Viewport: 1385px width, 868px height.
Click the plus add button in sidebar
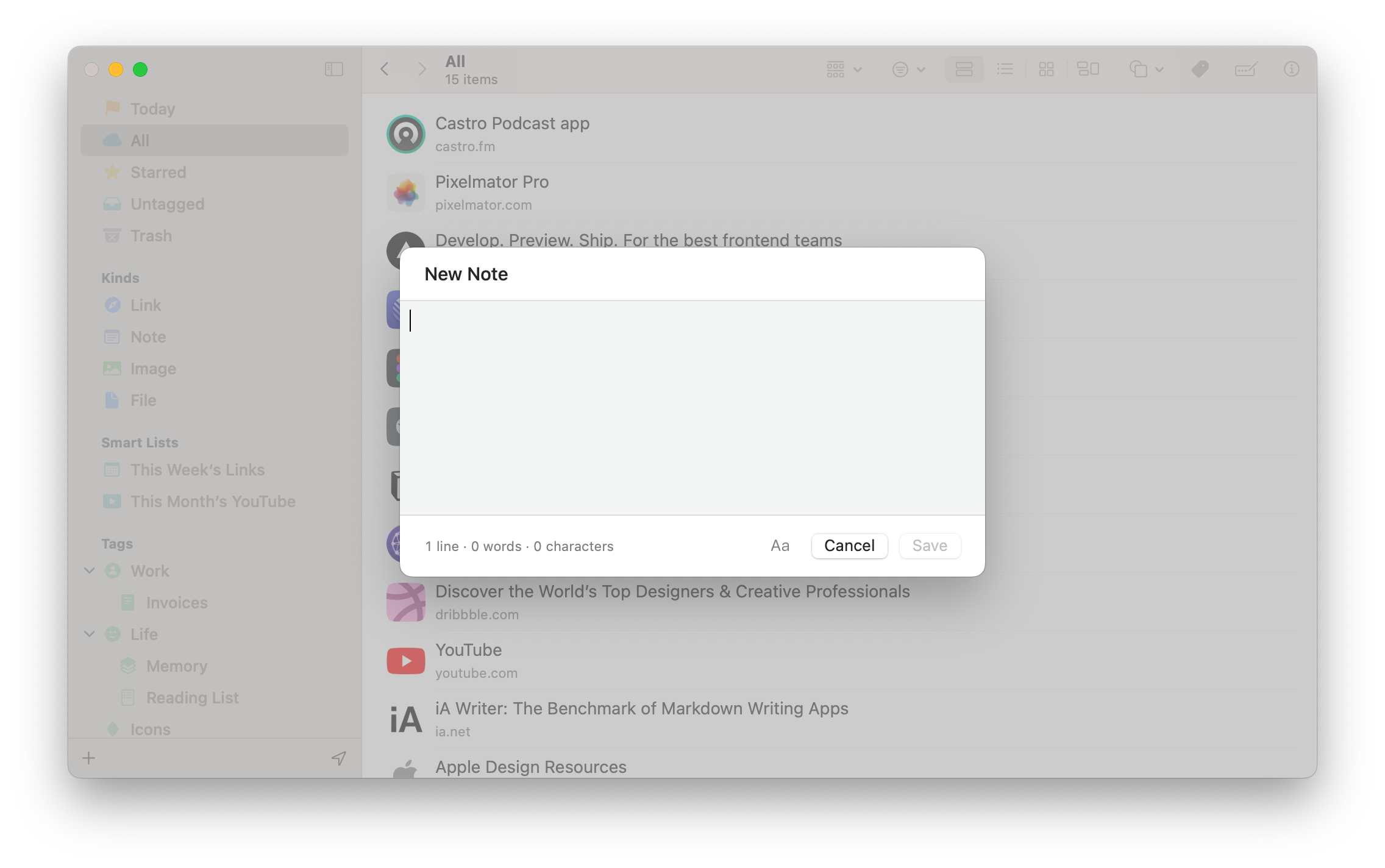pos(89,758)
